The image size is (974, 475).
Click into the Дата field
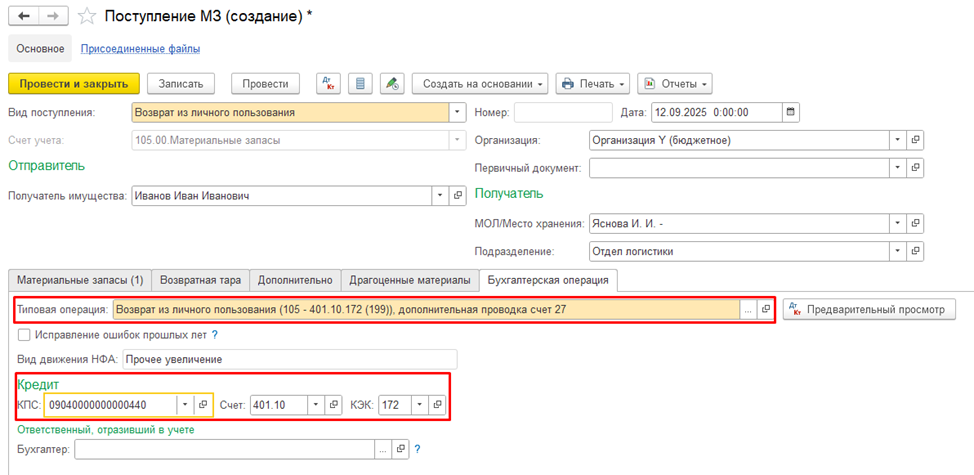point(716,112)
